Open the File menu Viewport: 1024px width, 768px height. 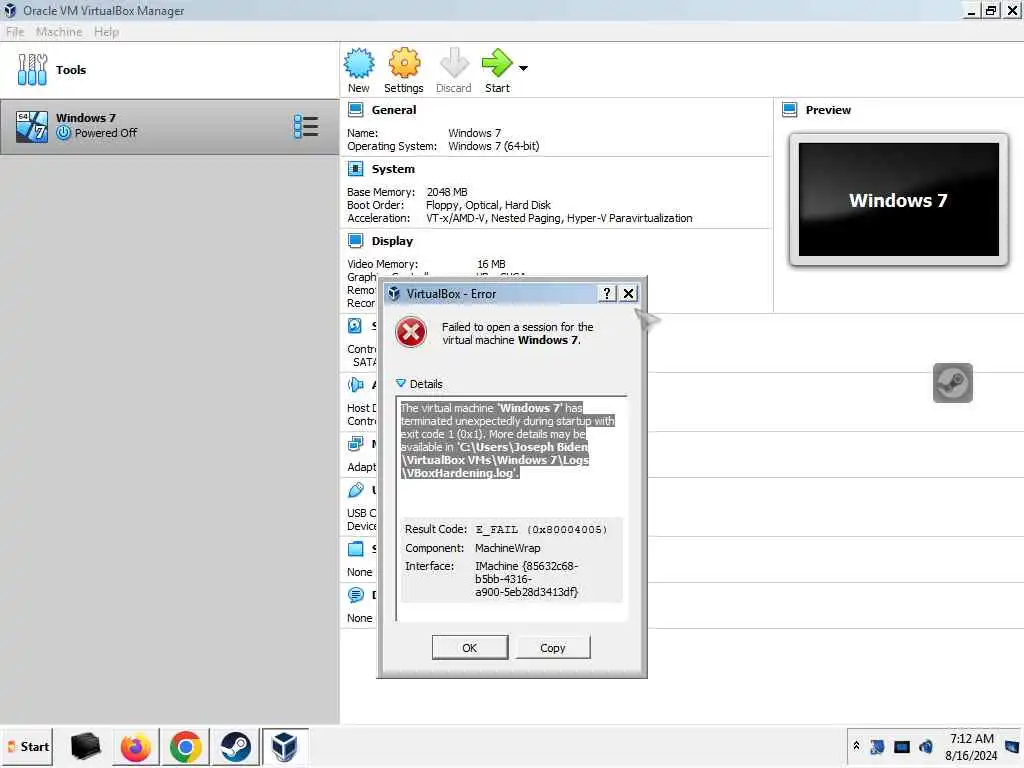coord(15,32)
